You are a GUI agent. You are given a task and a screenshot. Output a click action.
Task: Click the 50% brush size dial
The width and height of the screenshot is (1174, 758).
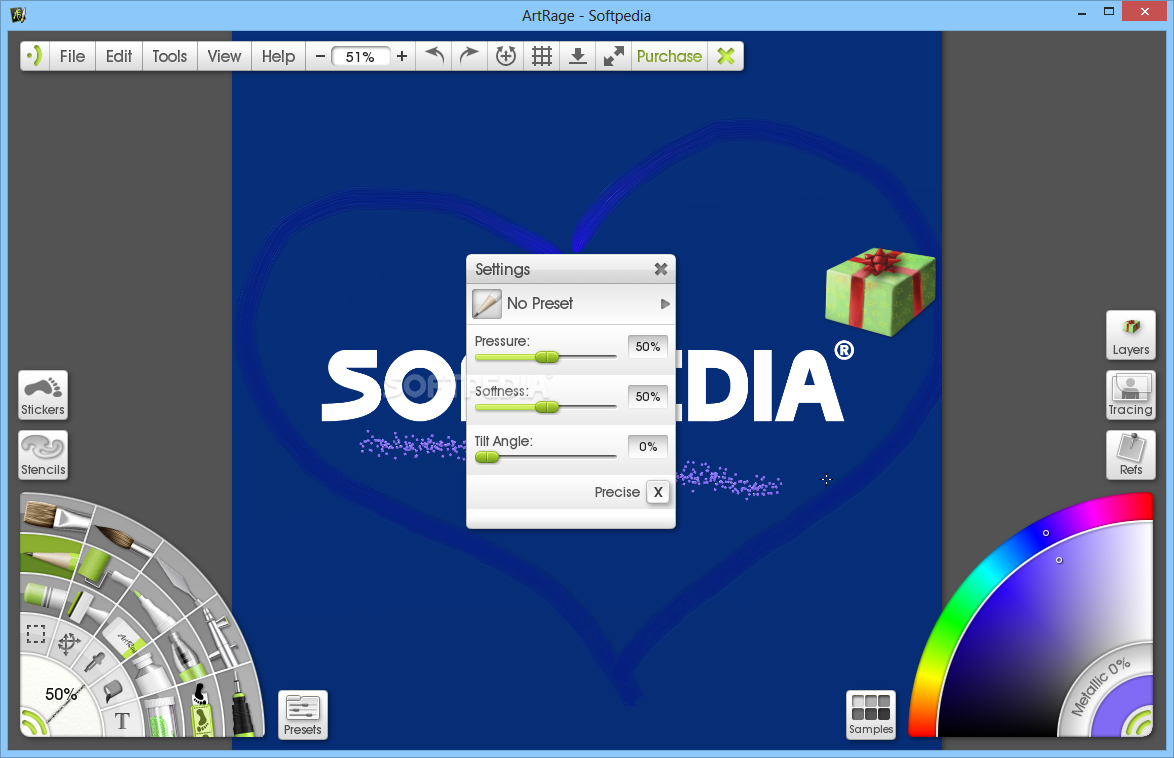tap(61, 695)
